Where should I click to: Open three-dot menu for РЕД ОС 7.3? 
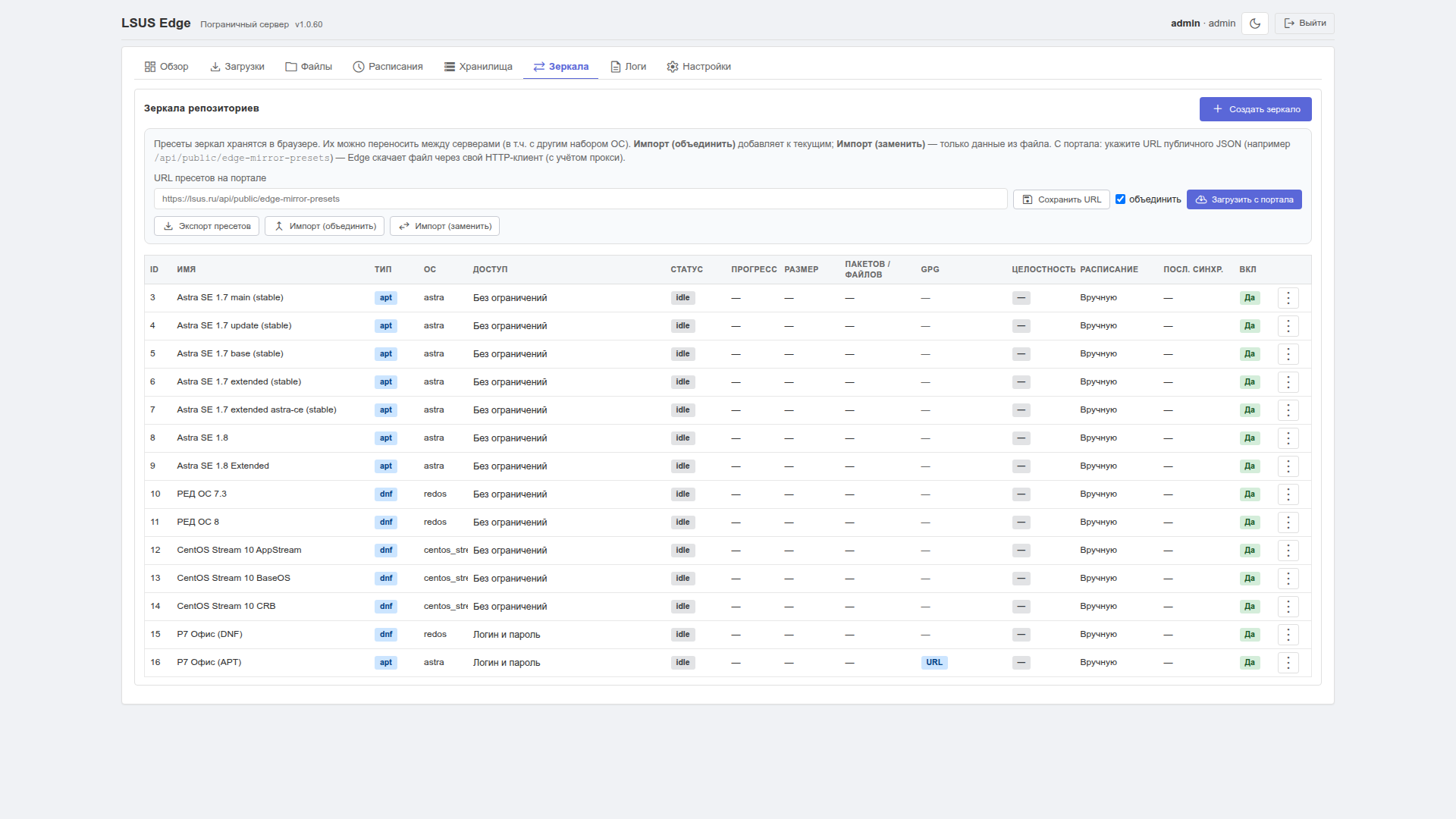(x=1288, y=494)
